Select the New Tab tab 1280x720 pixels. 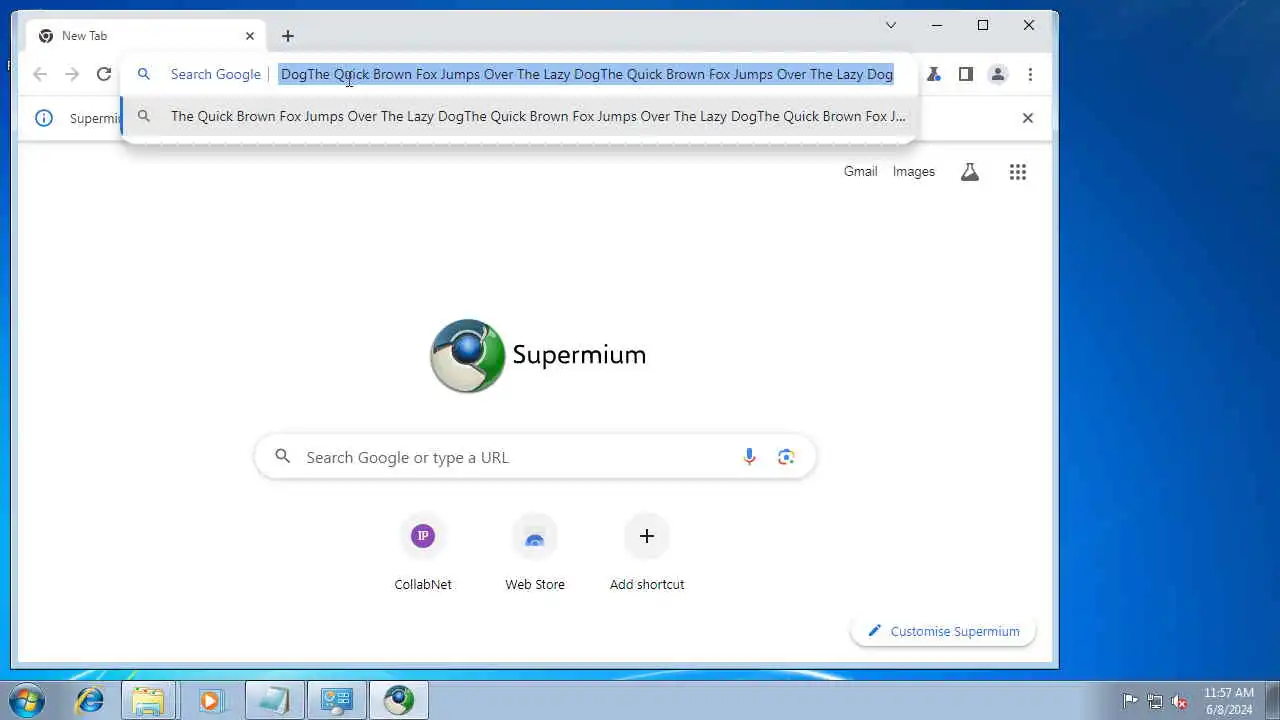(146, 36)
